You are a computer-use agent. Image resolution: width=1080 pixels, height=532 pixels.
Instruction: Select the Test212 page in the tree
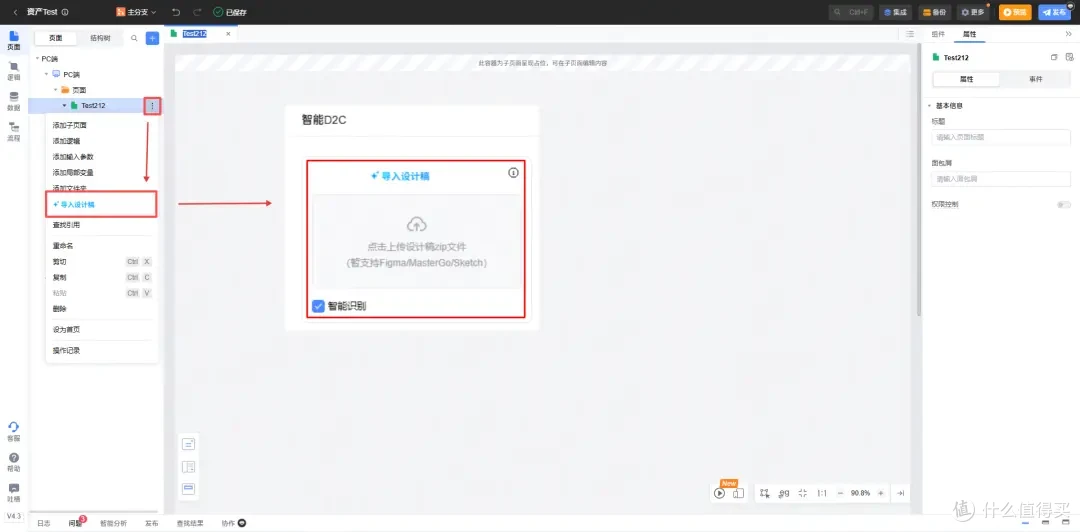(93, 105)
